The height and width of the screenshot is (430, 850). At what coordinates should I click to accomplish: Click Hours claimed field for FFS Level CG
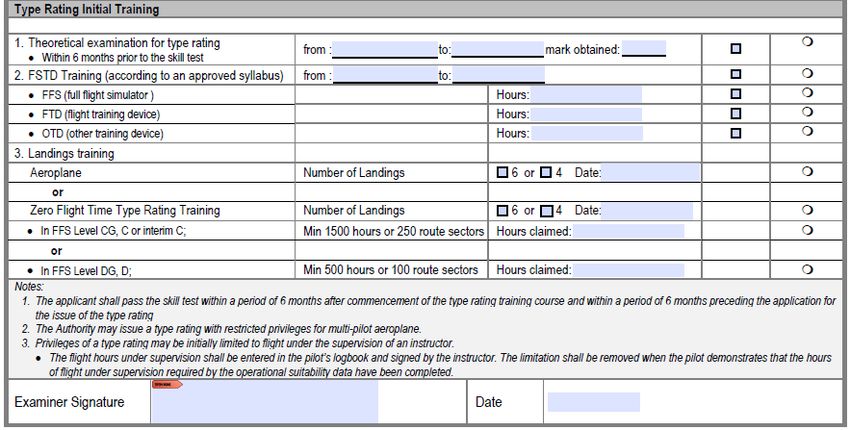[628, 231]
